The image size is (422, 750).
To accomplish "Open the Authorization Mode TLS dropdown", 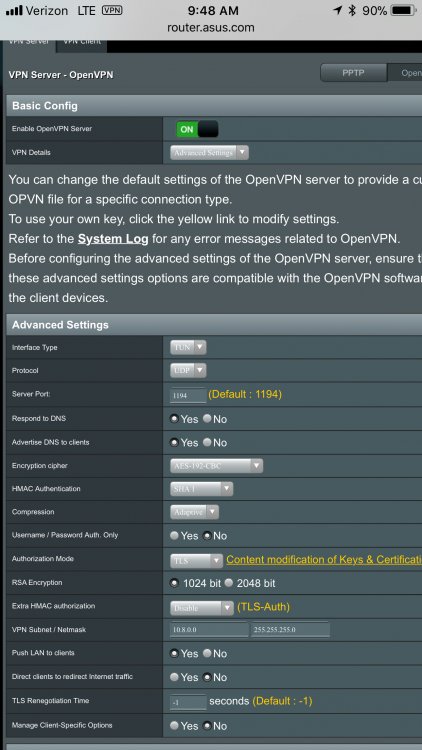I will pyautogui.click(x=196, y=560).
